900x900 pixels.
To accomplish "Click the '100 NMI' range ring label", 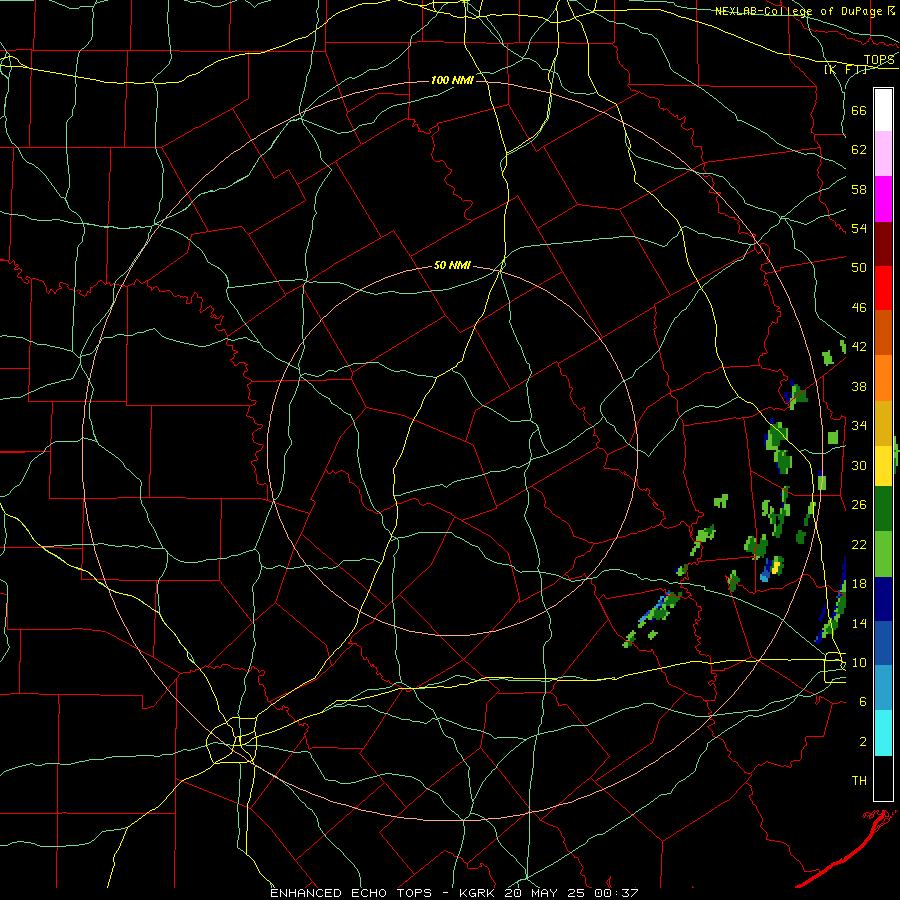I will tap(452, 80).
